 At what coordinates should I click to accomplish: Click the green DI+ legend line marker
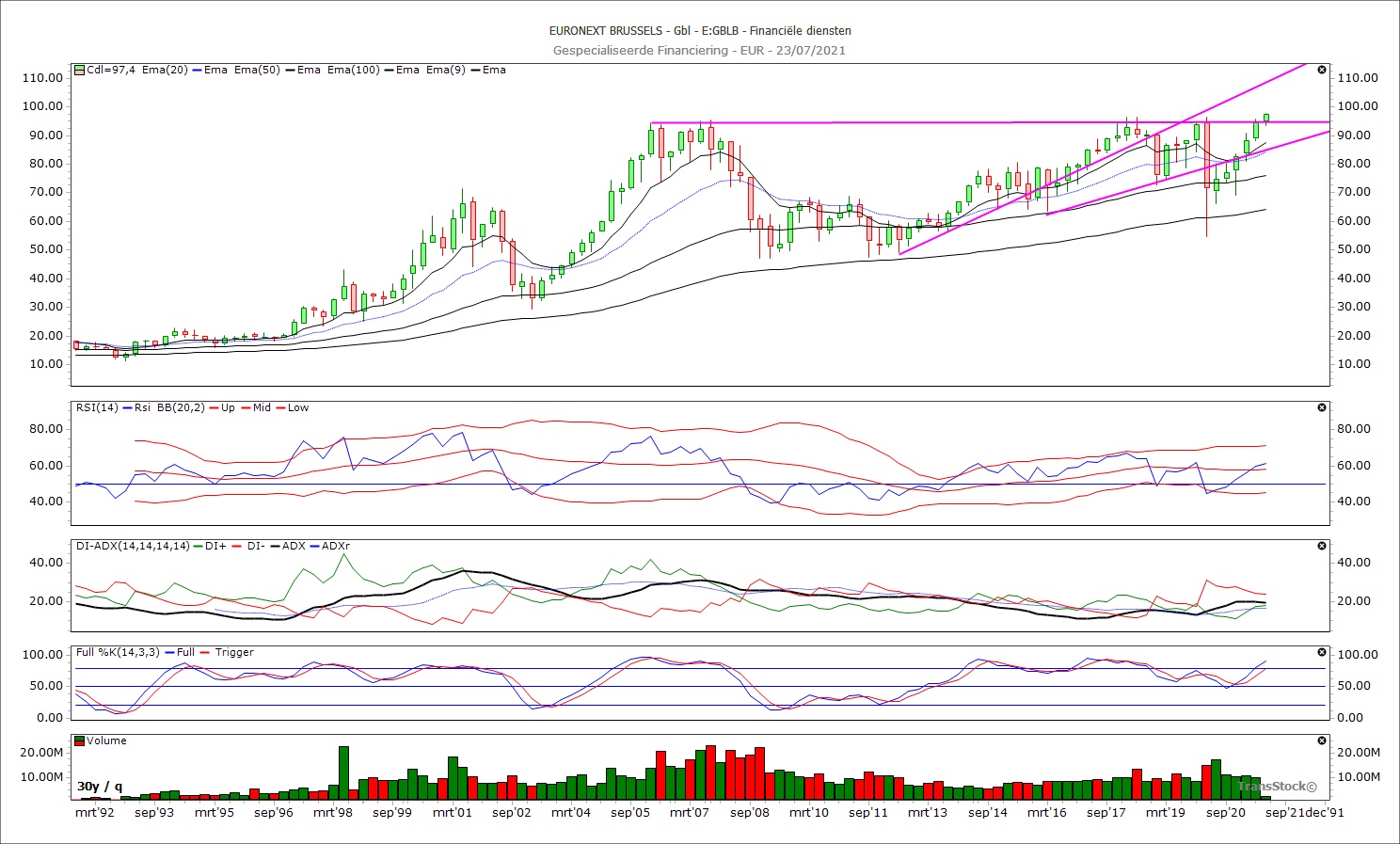(198, 546)
